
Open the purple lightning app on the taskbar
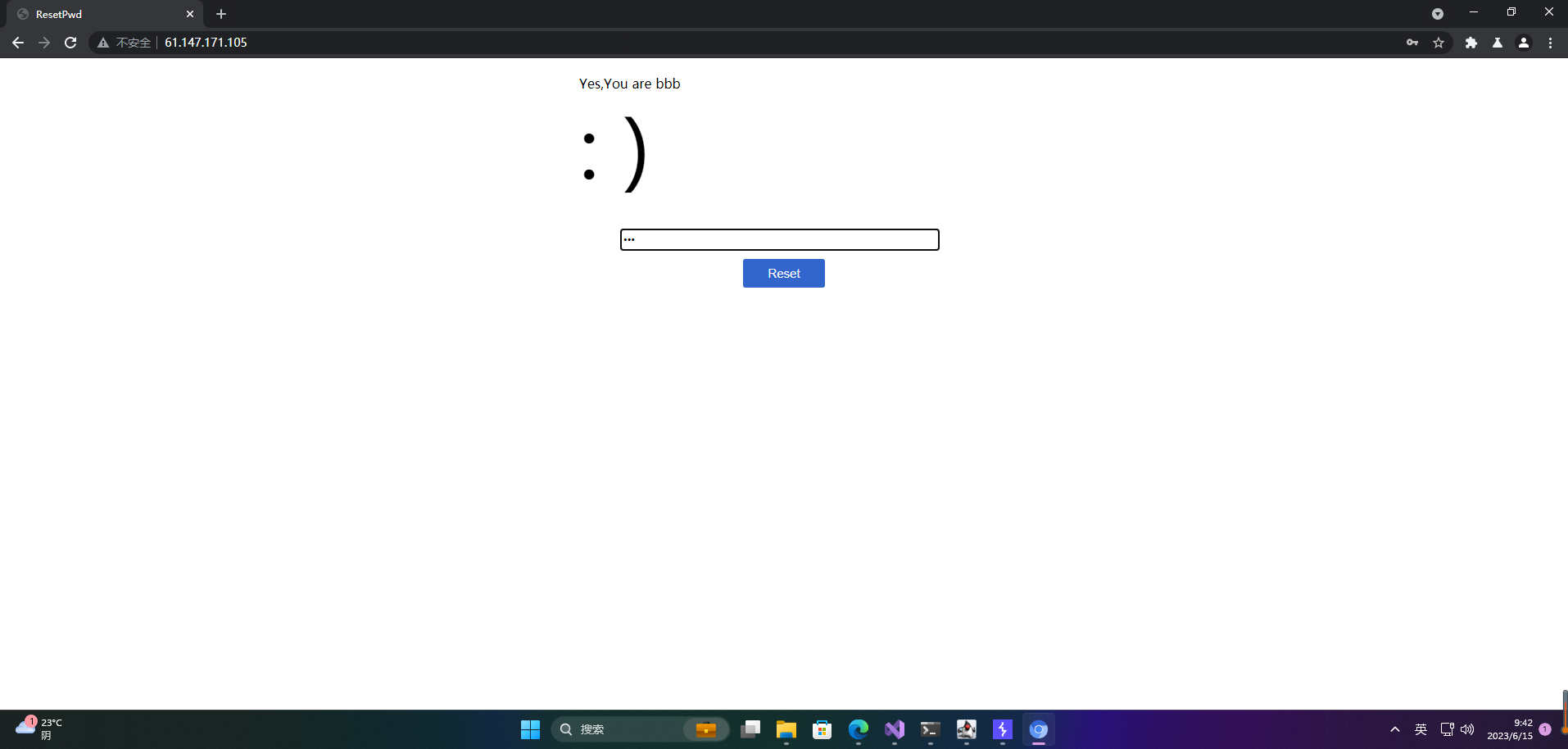1003,729
